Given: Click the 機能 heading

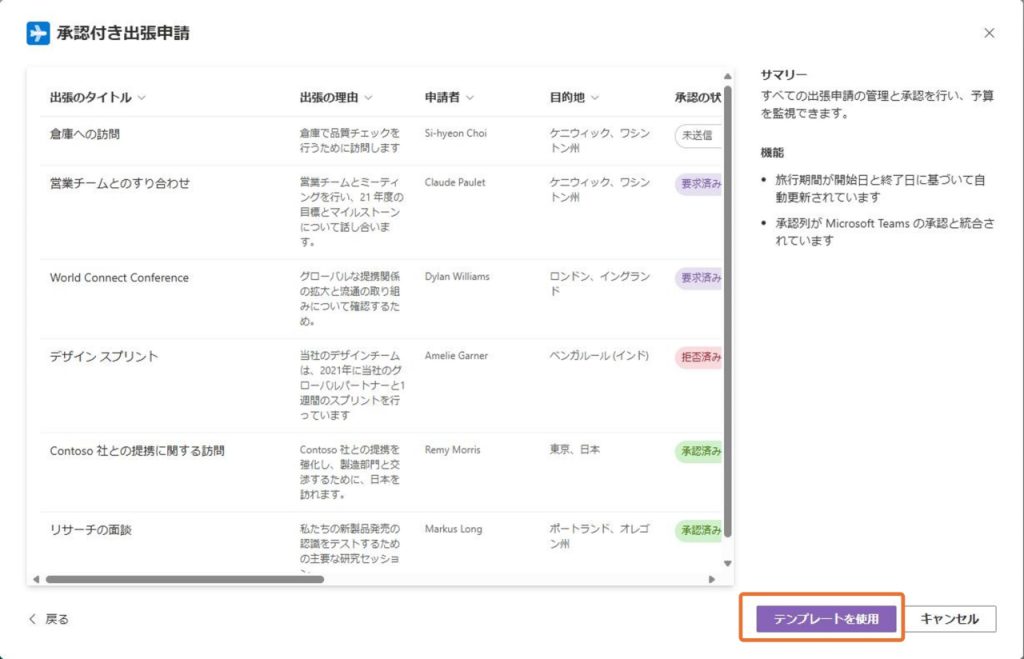Looking at the screenshot, I should coord(772,152).
